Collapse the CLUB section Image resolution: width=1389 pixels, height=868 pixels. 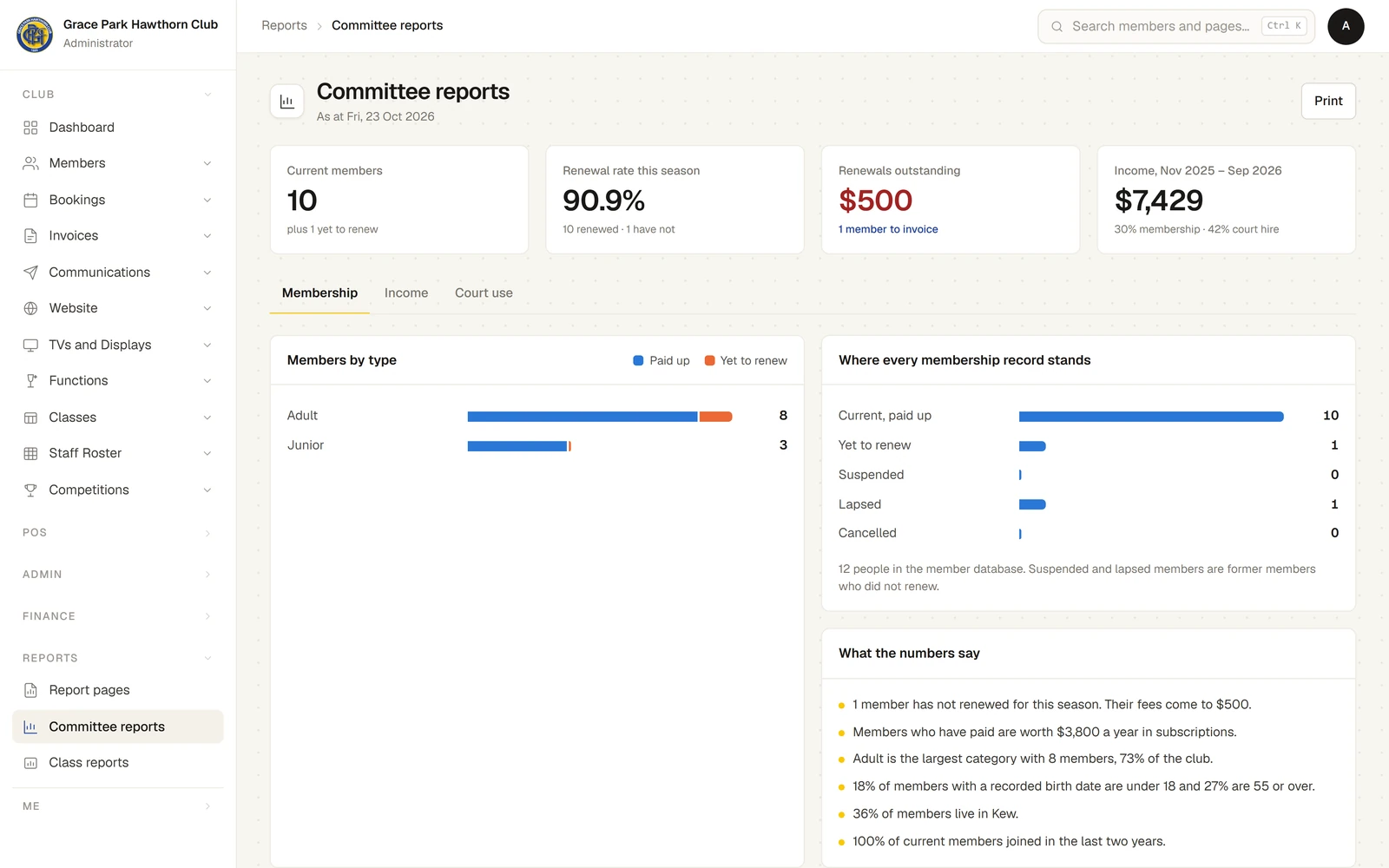click(x=207, y=95)
